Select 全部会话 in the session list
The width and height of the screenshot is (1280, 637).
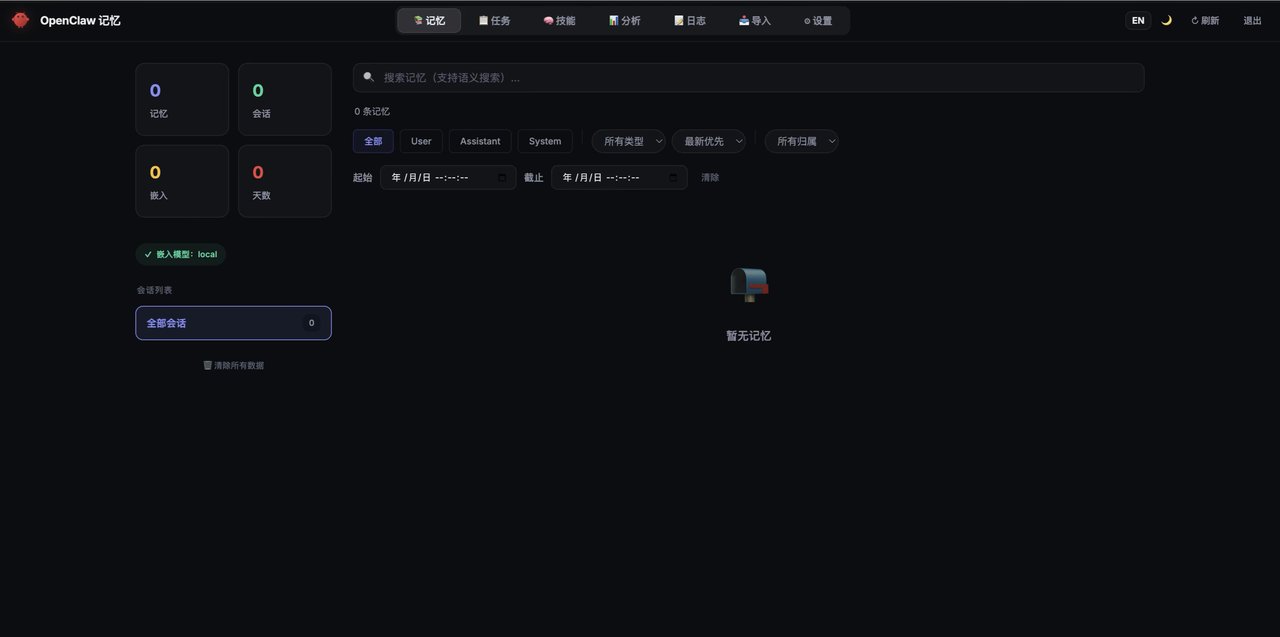tap(233, 323)
